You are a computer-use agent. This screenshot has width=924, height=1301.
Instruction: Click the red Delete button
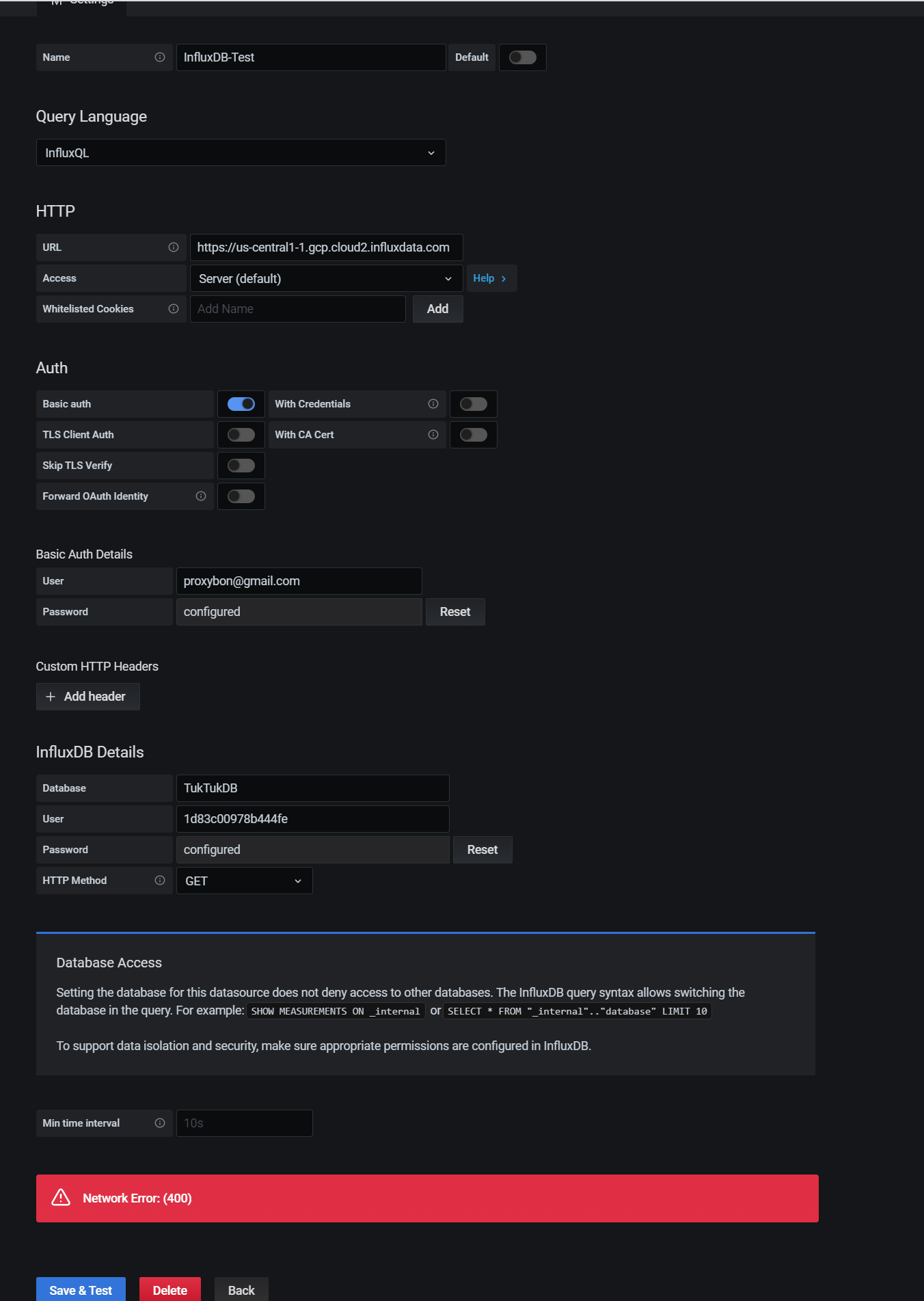[170, 1290]
